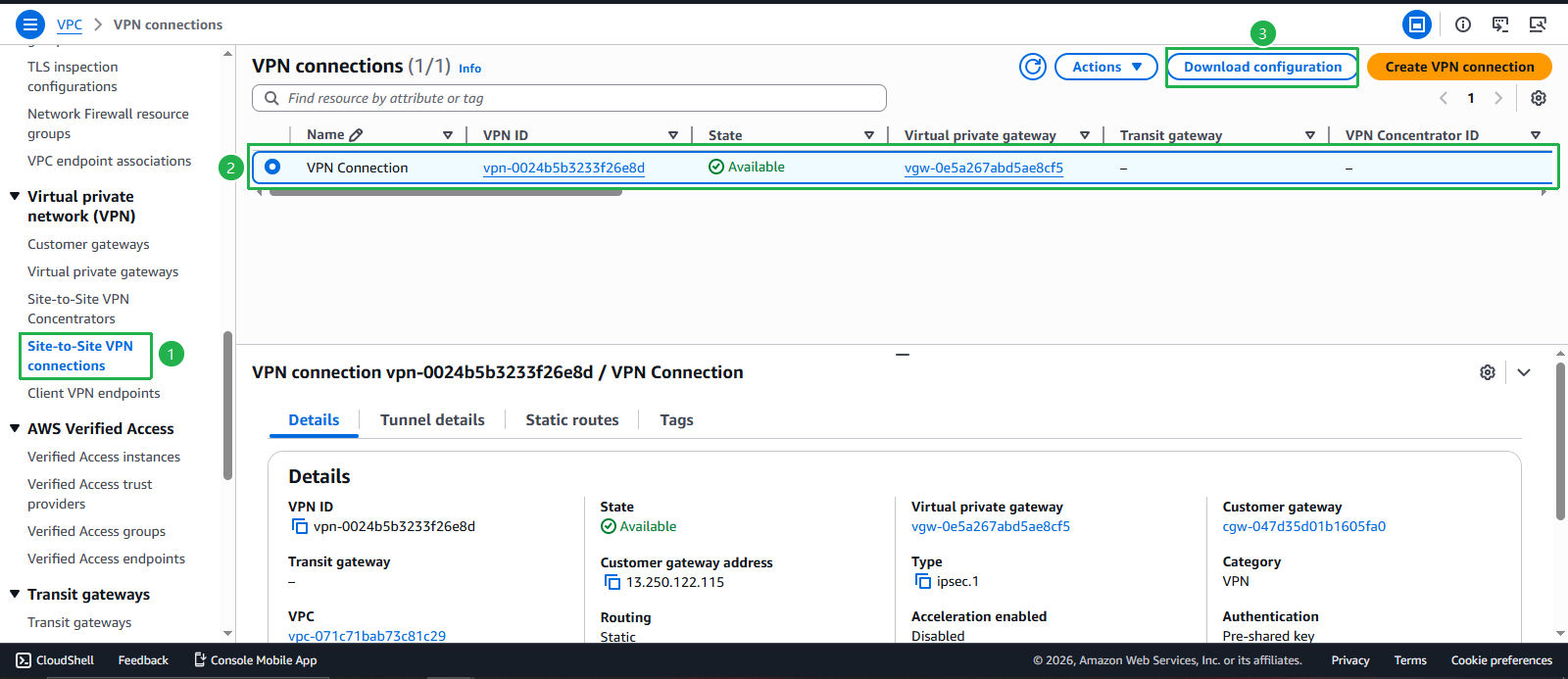The height and width of the screenshot is (679, 1568).
Task: Sort by State column arrow
Action: (x=869, y=135)
